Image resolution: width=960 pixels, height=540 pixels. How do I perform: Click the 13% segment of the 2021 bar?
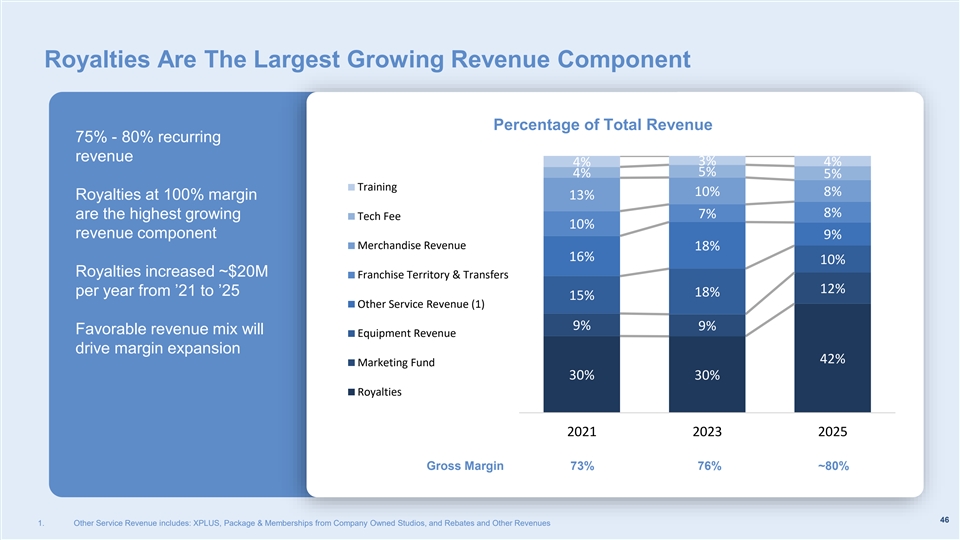click(581, 194)
